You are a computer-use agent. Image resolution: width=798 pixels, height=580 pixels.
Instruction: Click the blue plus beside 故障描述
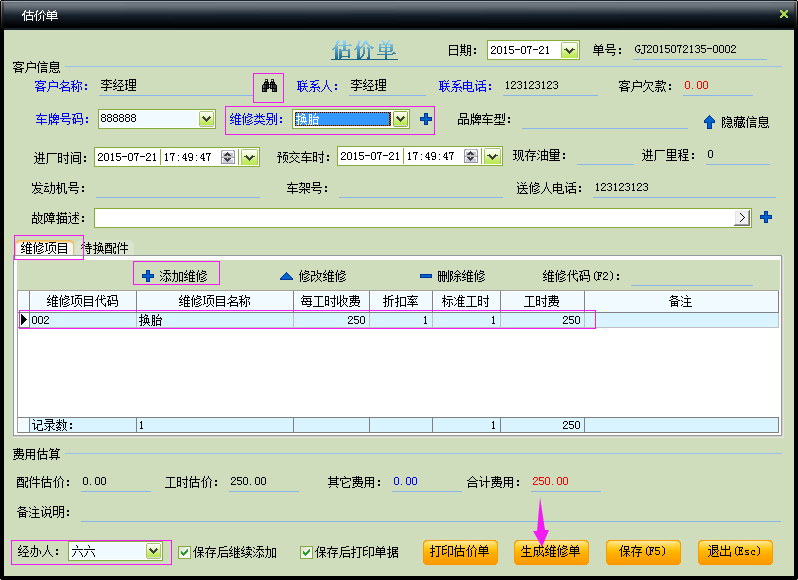[766, 217]
